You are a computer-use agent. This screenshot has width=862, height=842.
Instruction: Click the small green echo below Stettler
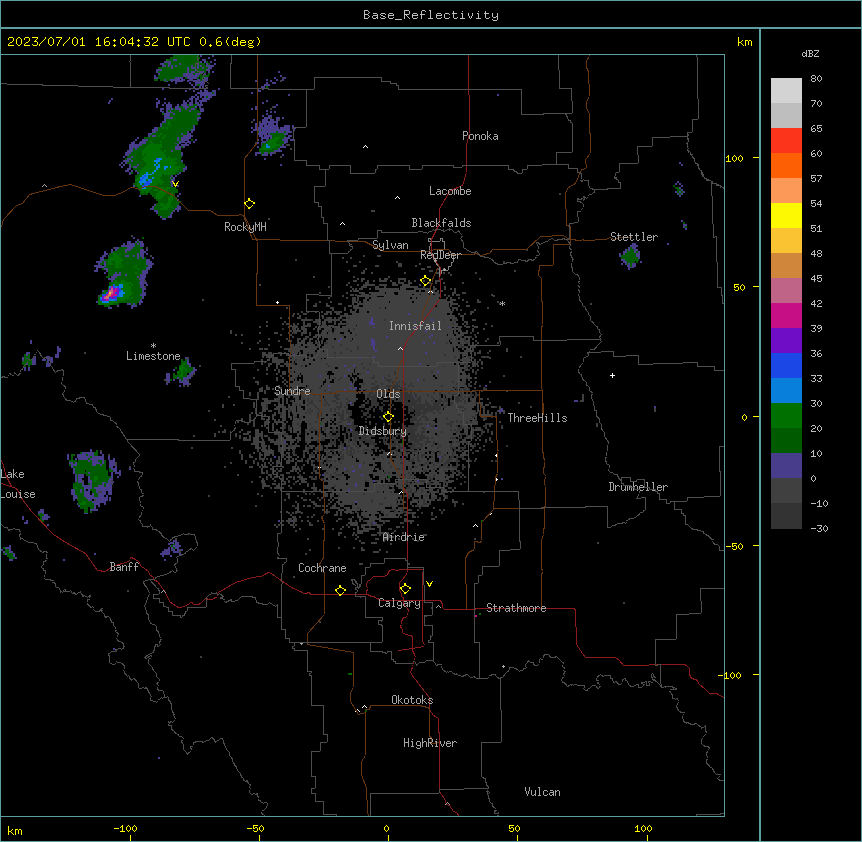pyautogui.click(x=630, y=256)
